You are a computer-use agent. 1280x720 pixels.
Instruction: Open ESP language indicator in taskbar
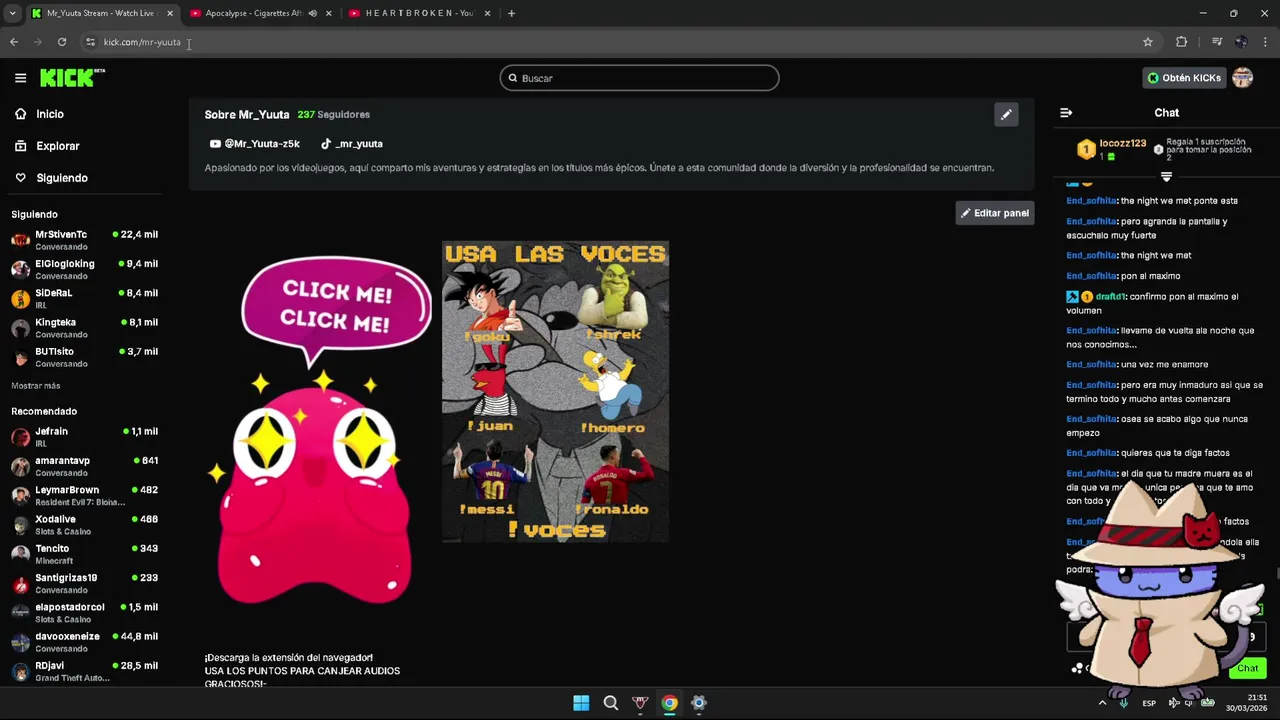[1149, 703]
